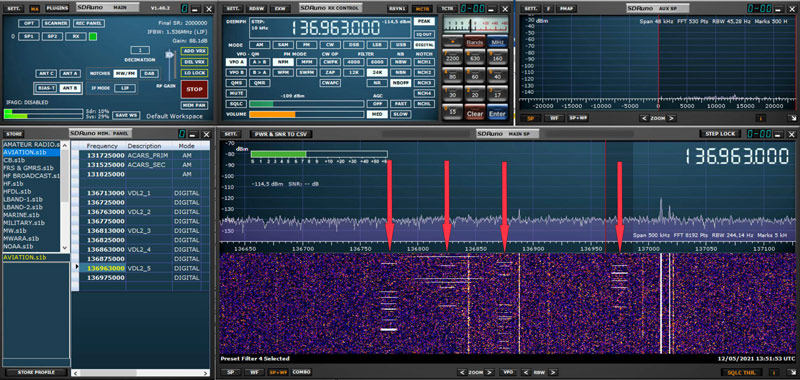Click the RSYN1 button
The image size is (800, 380).
(397, 9)
